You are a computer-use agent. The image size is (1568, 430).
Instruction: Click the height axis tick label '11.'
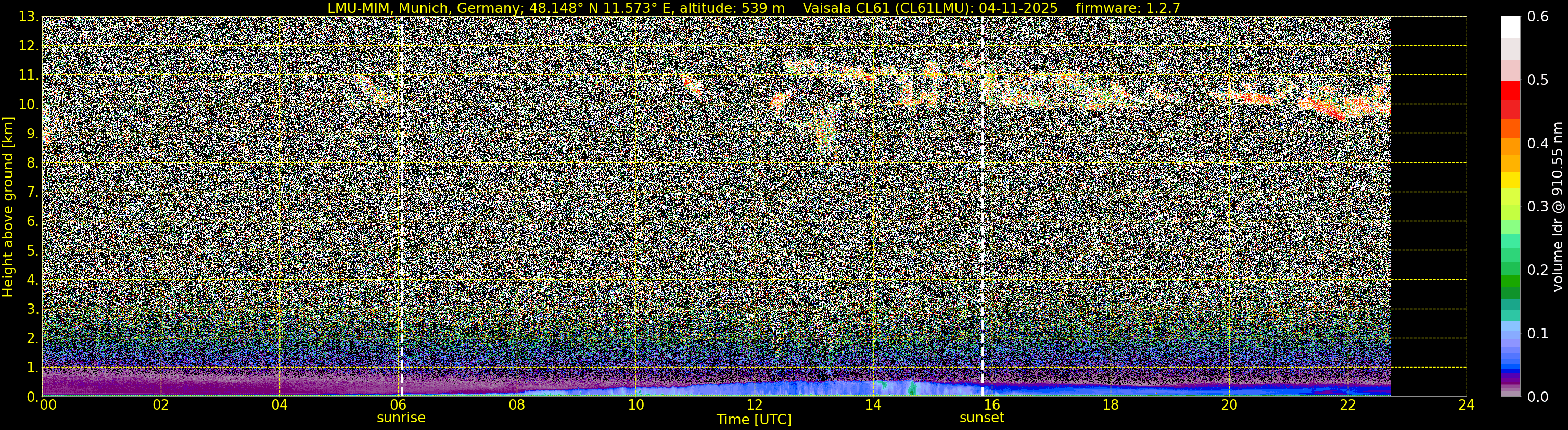pyautogui.click(x=28, y=75)
